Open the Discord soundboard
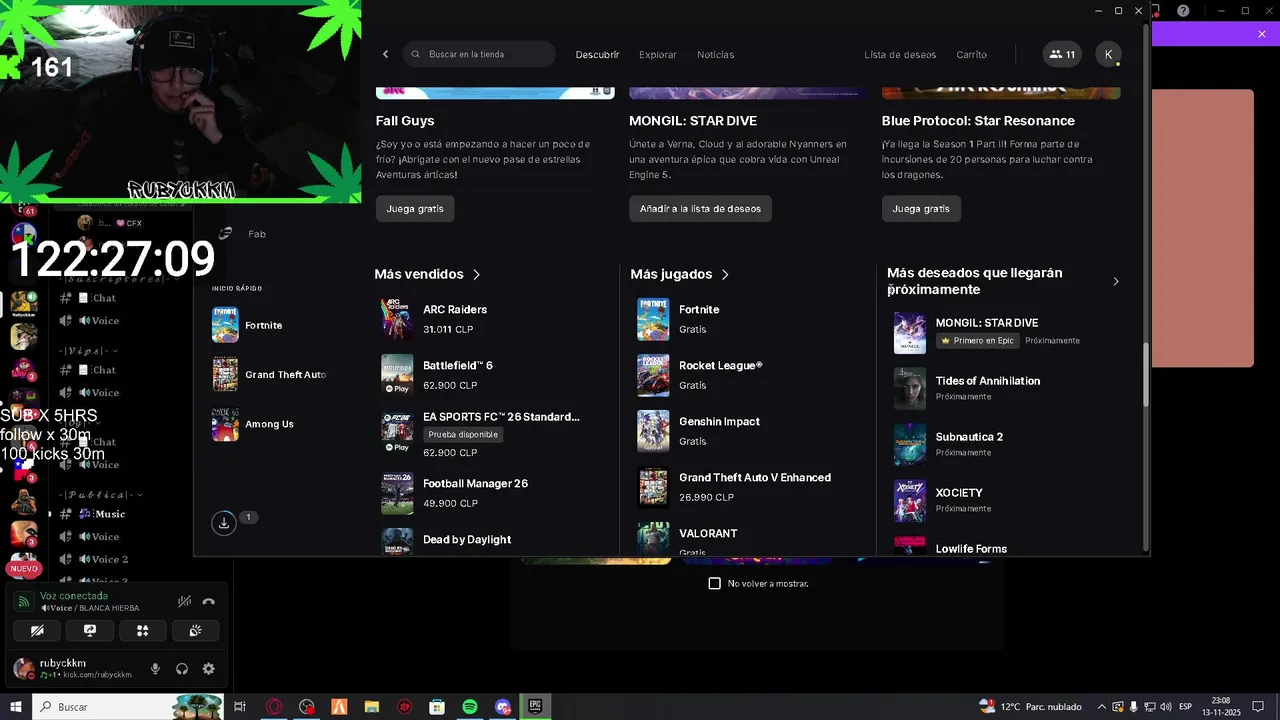This screenshot has width=1280, height=720. pos(195,631)
